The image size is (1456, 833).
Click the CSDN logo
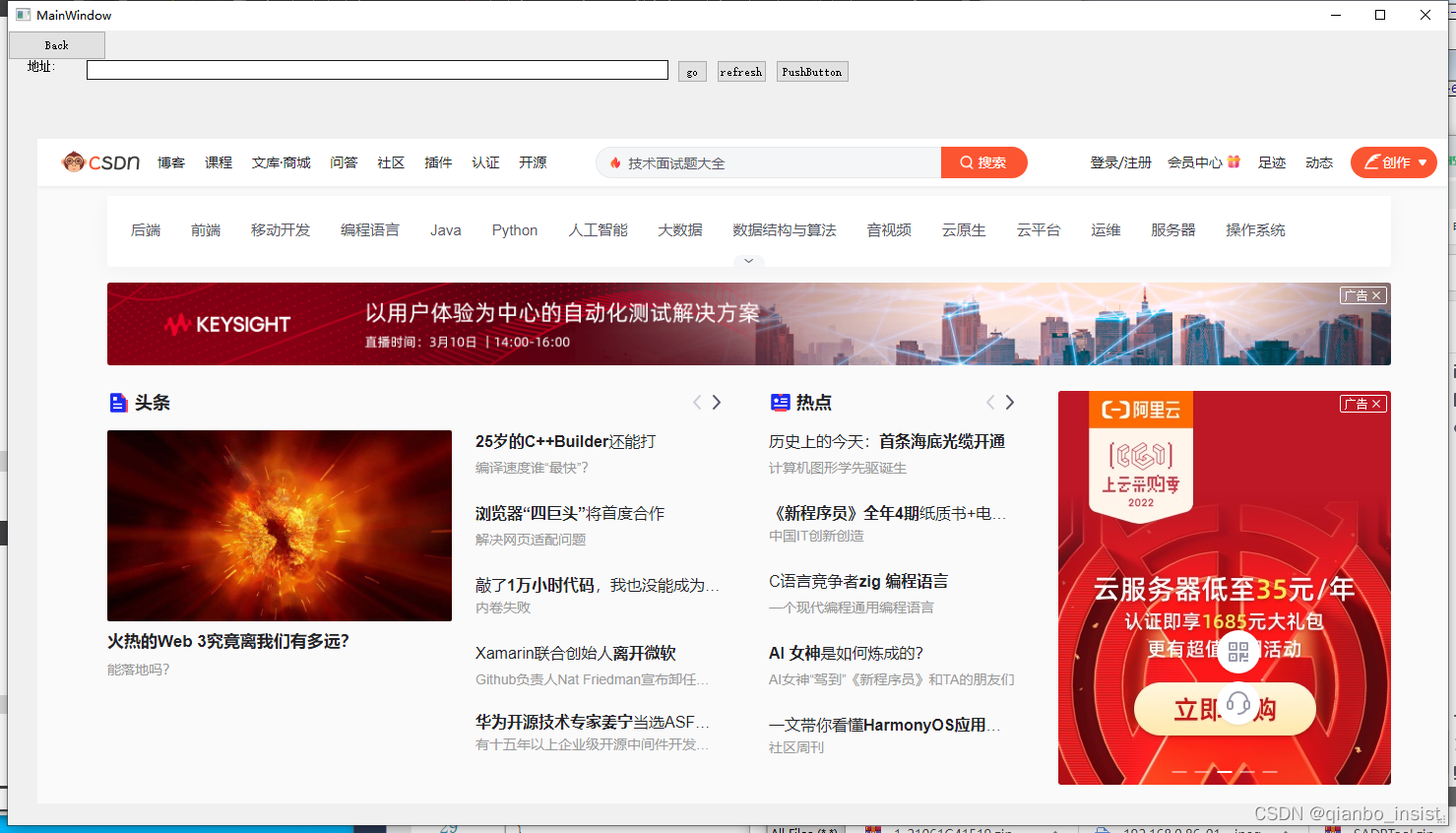pyautogui.click(x=99, y=162)
